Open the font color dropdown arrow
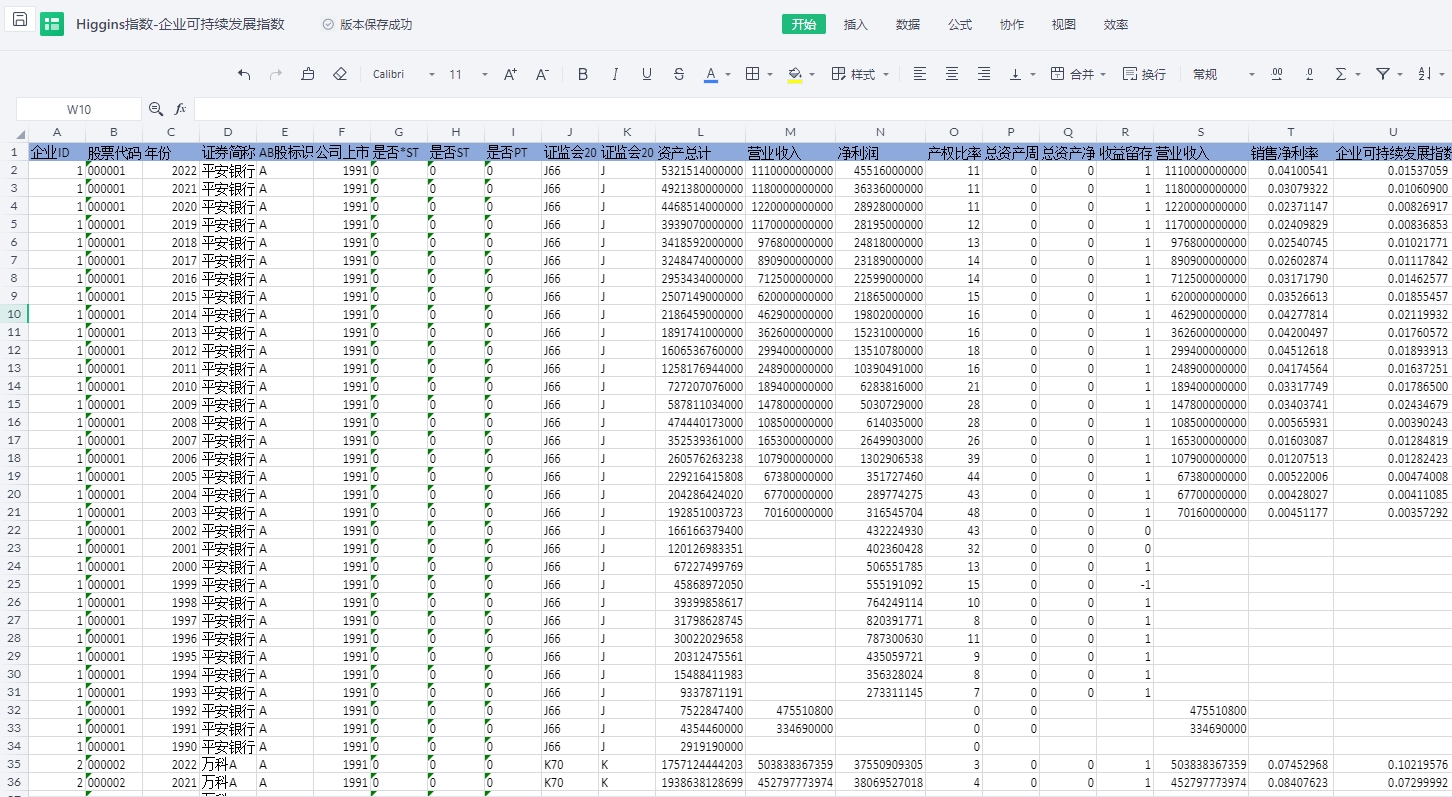This screenshot has width=1452, height=797. 728,75
